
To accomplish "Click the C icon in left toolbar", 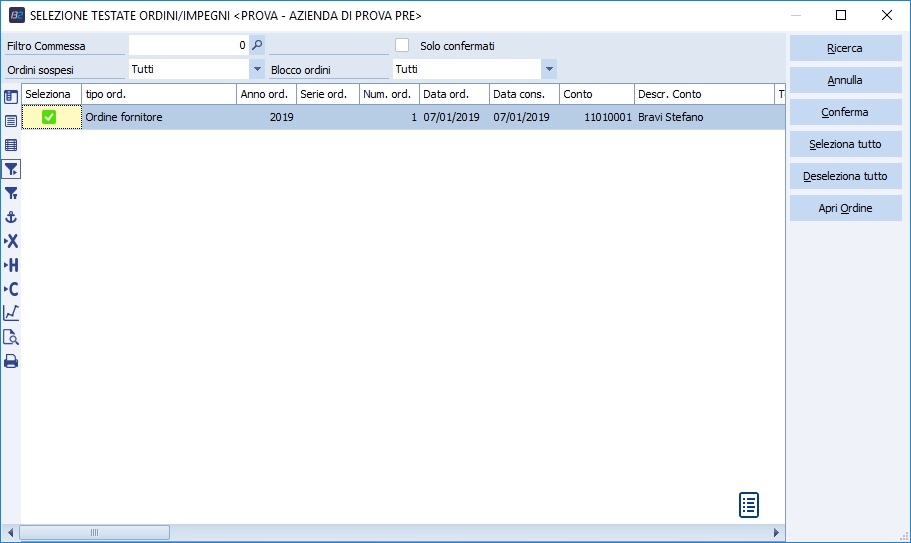I will coord(11,289).
